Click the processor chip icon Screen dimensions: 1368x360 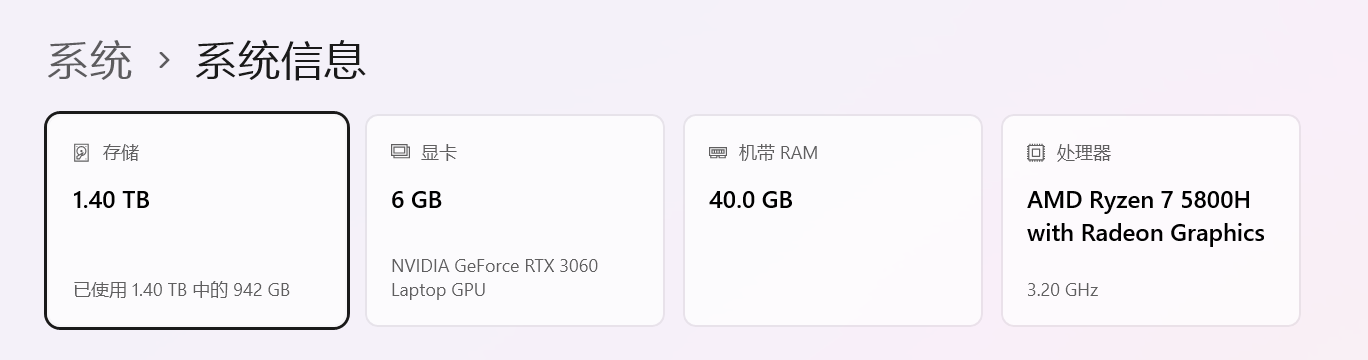pyautogui.click(x=1036, y=153)
